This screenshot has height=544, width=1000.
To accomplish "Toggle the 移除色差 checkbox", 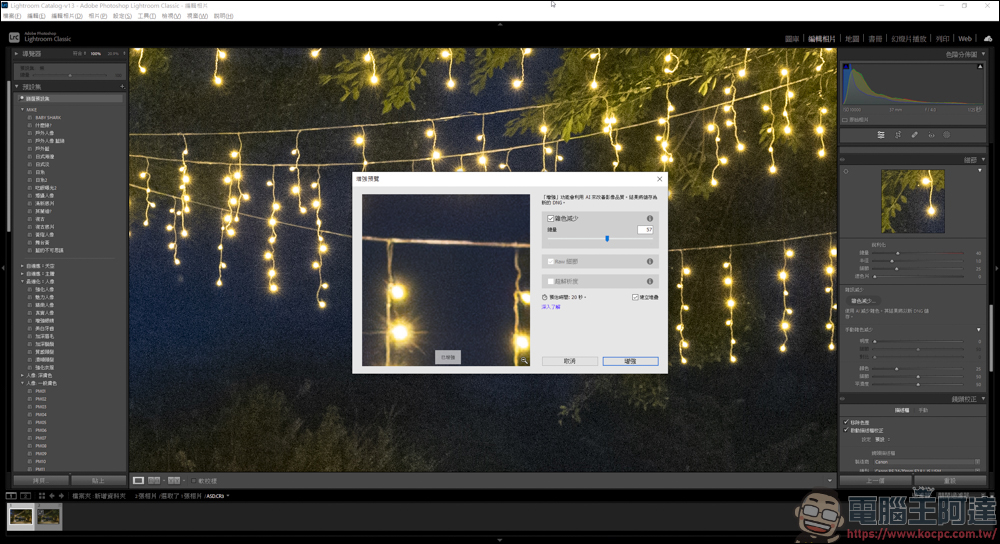I will [846, 422].
